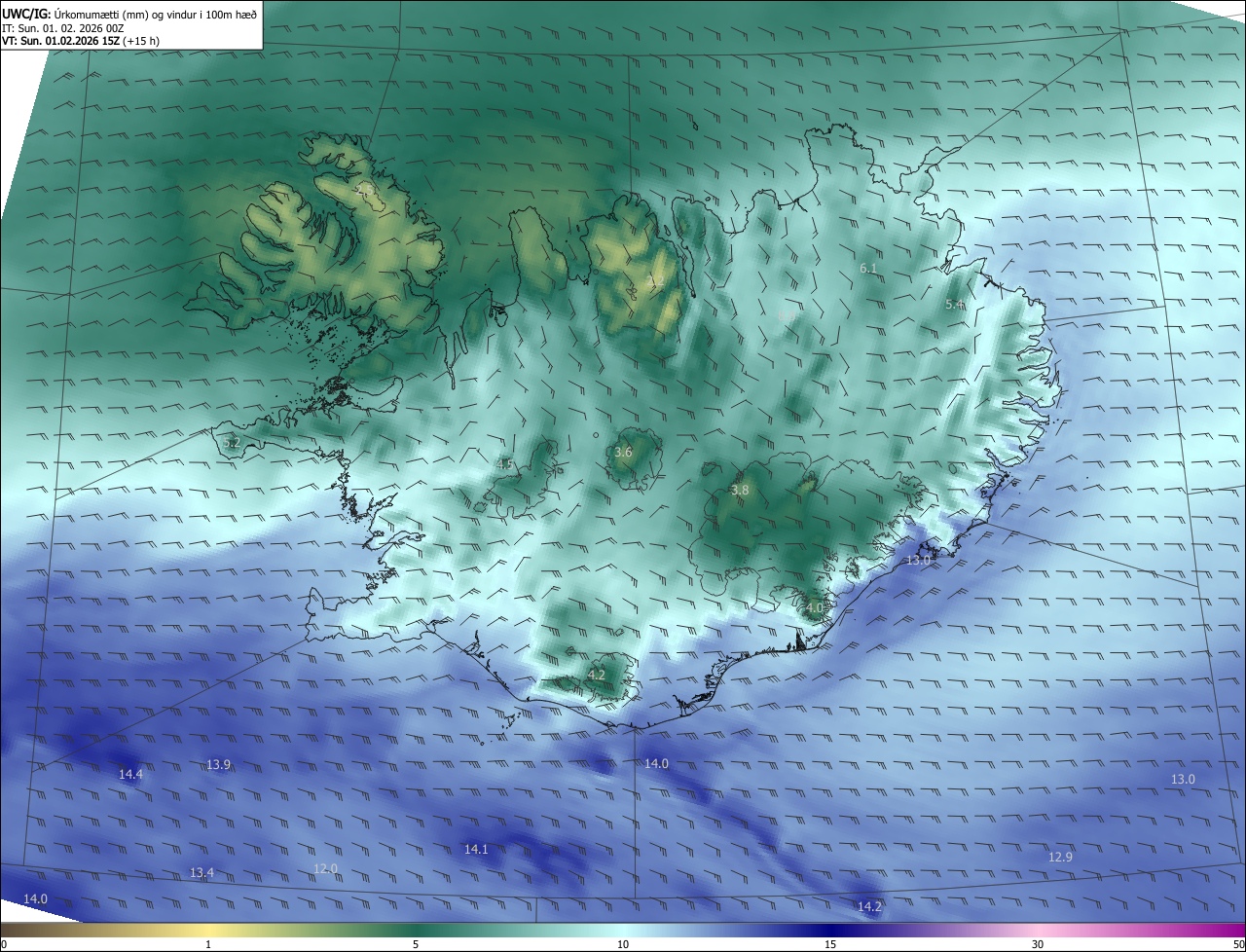Image resolution: width=1246 pixels, height=952 pixels.
Task: Click the title 'Úrkomumætti (mm) og vindur í 100m hæð'
Action: coord(156,13)
